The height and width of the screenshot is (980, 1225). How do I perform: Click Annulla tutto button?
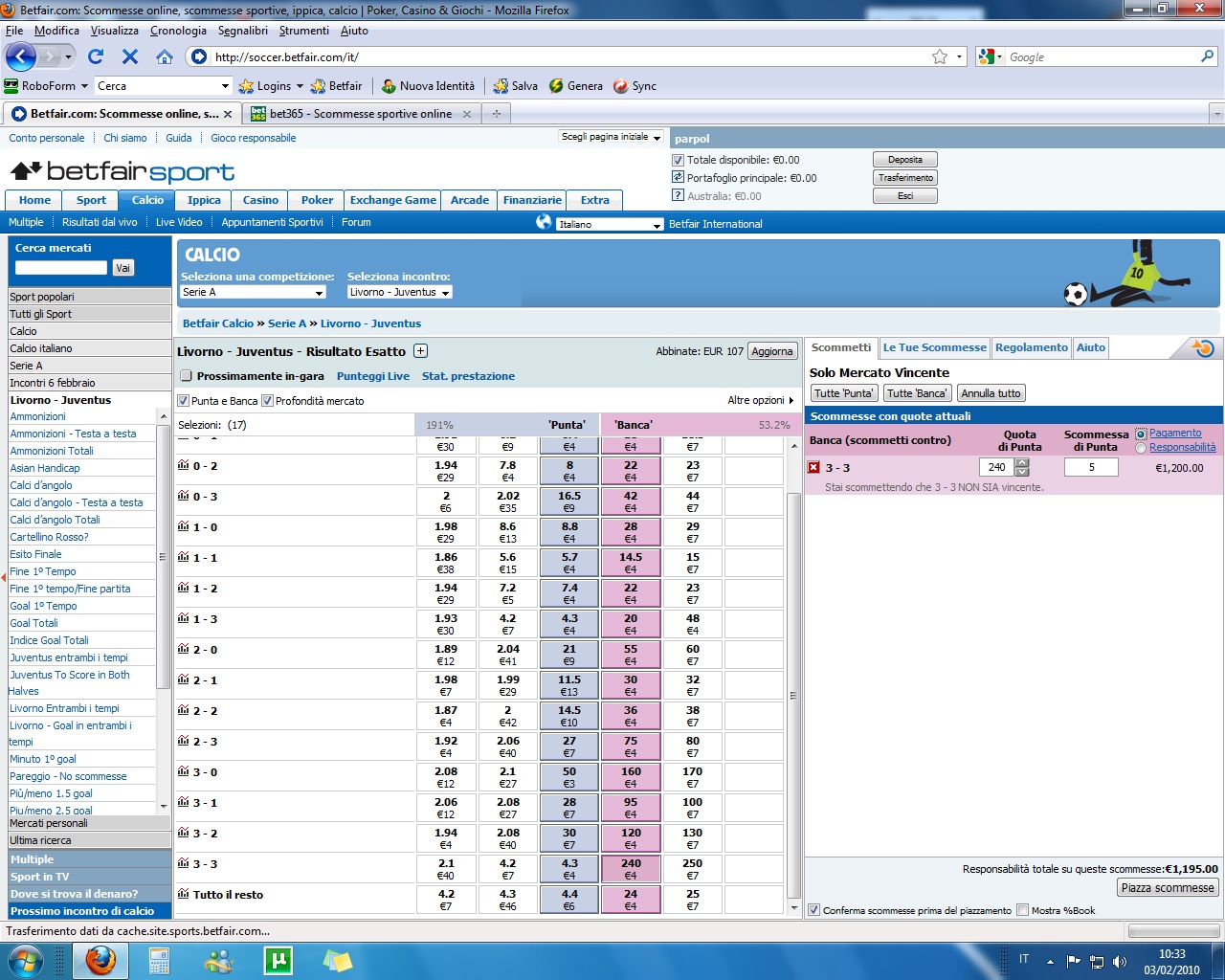[x=991, y=393]
